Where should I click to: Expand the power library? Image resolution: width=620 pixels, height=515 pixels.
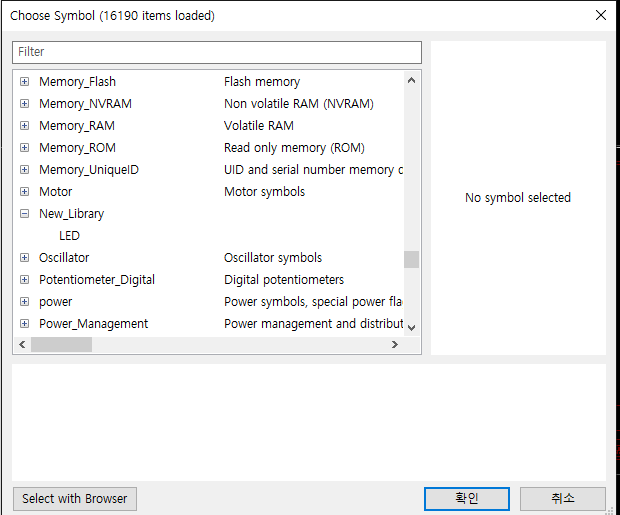[x=25, y=302]
